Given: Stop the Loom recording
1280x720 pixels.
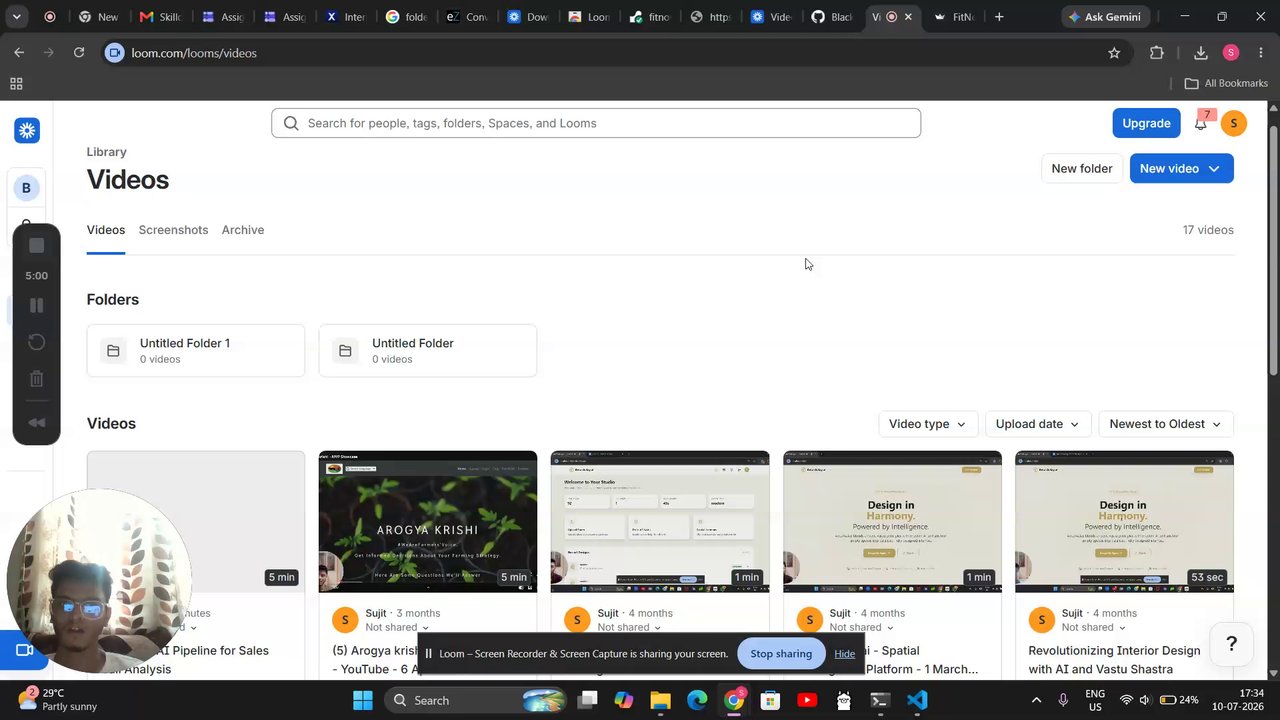Looking at the screenshot, I should 37,246.
